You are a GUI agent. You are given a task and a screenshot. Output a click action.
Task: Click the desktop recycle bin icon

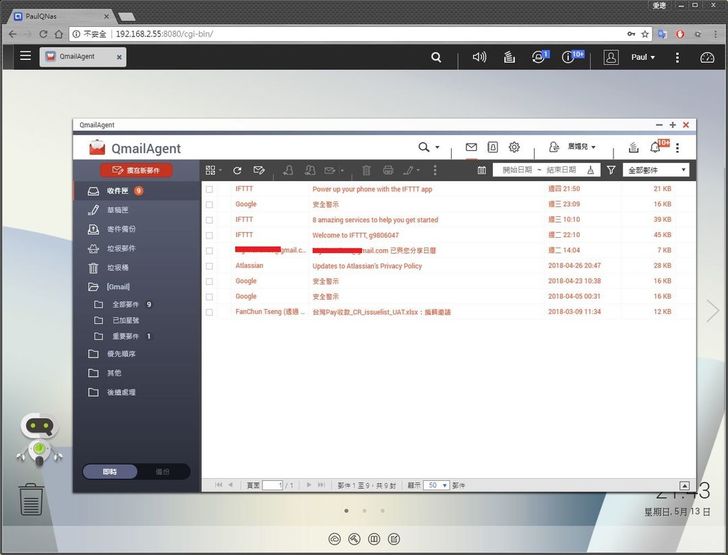(31, 500)
